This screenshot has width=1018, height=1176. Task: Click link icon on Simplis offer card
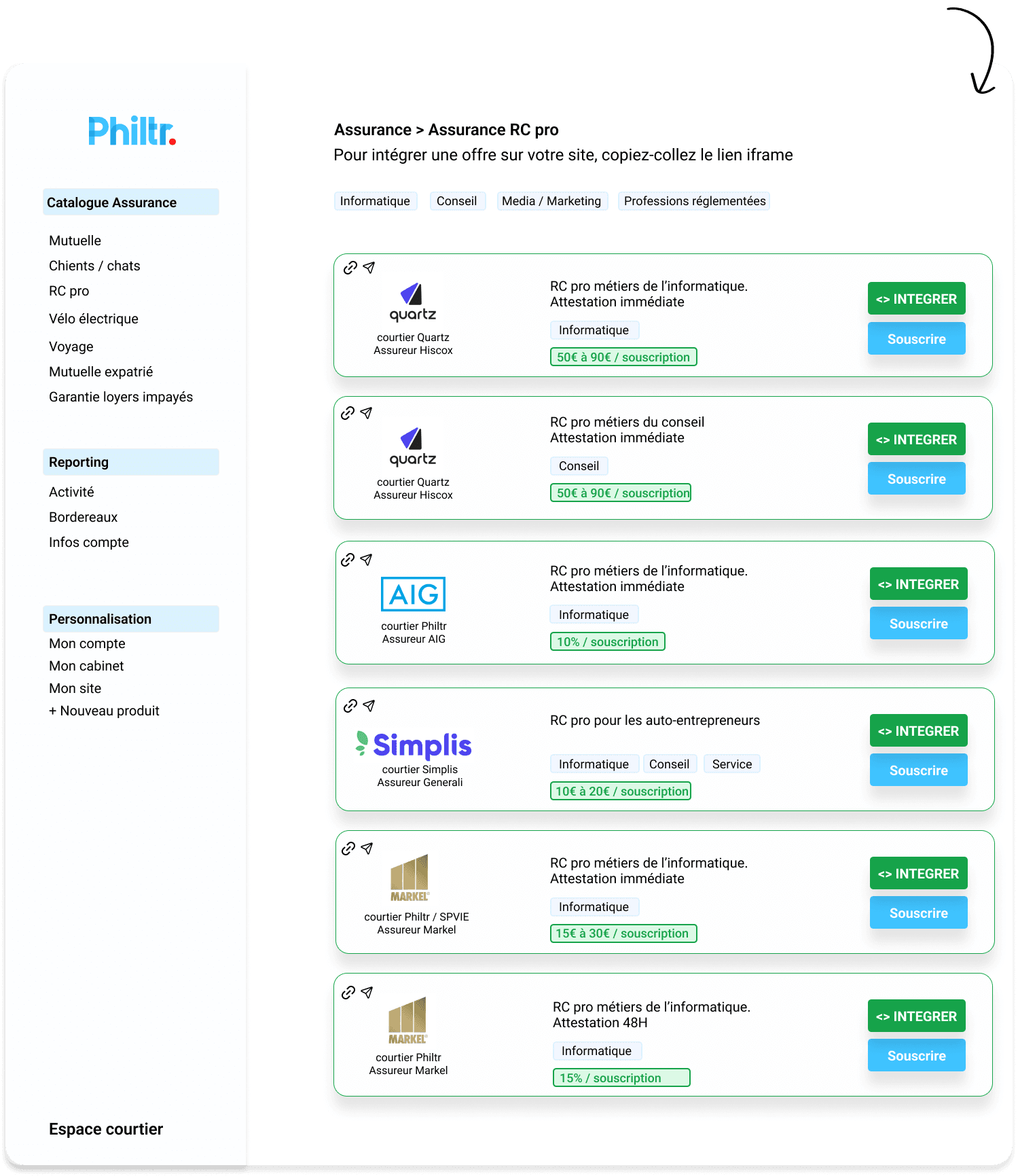tap(350, 706)
